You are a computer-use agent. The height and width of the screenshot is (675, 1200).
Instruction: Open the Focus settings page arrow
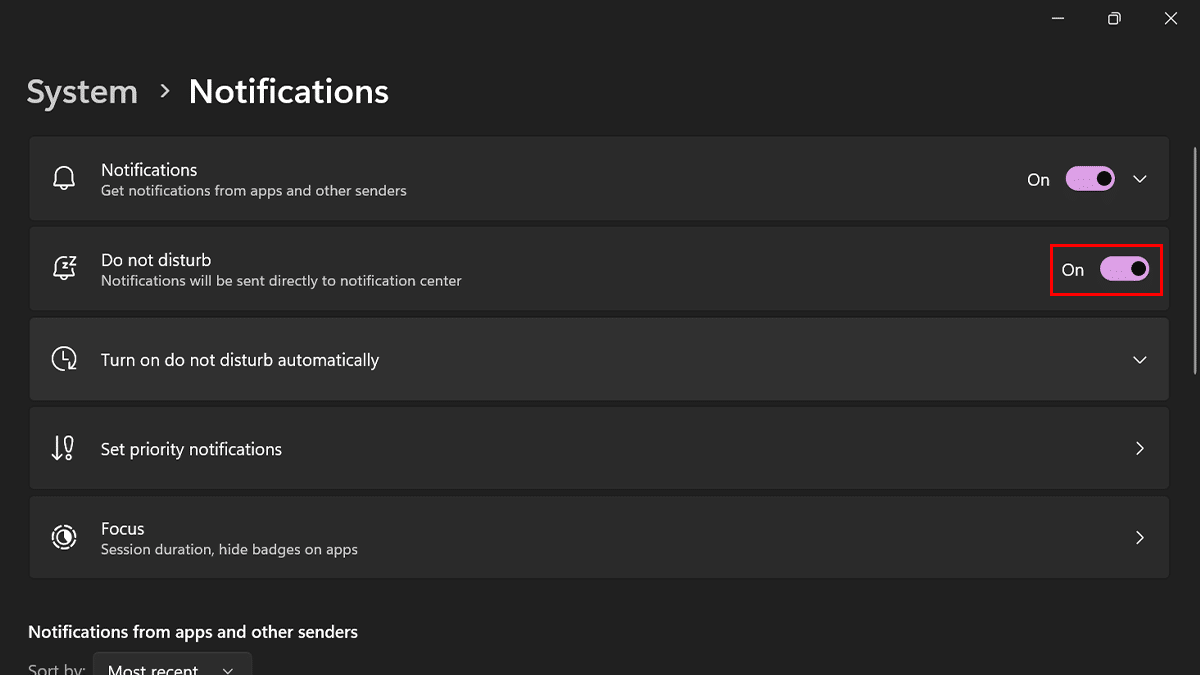(x=1139, y=538)
